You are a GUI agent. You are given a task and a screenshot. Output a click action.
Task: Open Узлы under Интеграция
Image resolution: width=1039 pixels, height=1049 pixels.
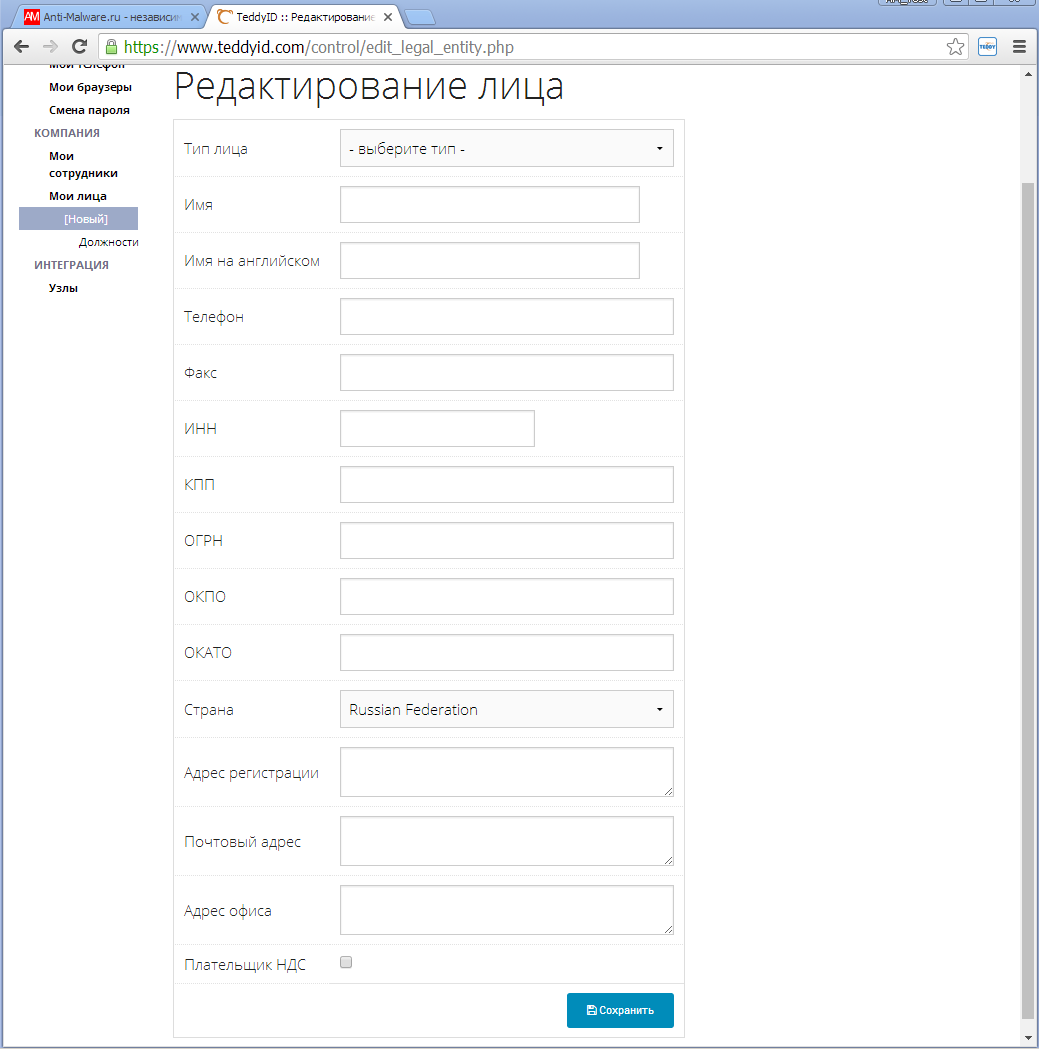tap(63, 288)
